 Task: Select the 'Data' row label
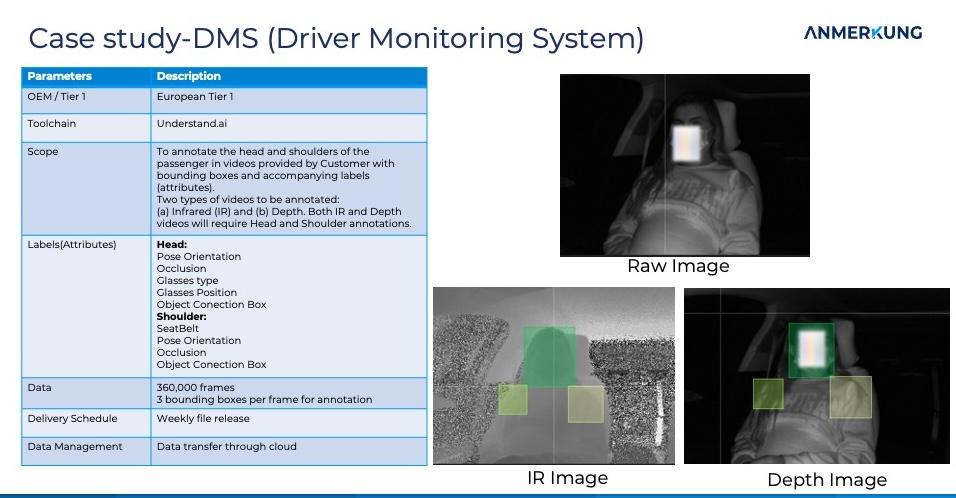pos(39,388)
